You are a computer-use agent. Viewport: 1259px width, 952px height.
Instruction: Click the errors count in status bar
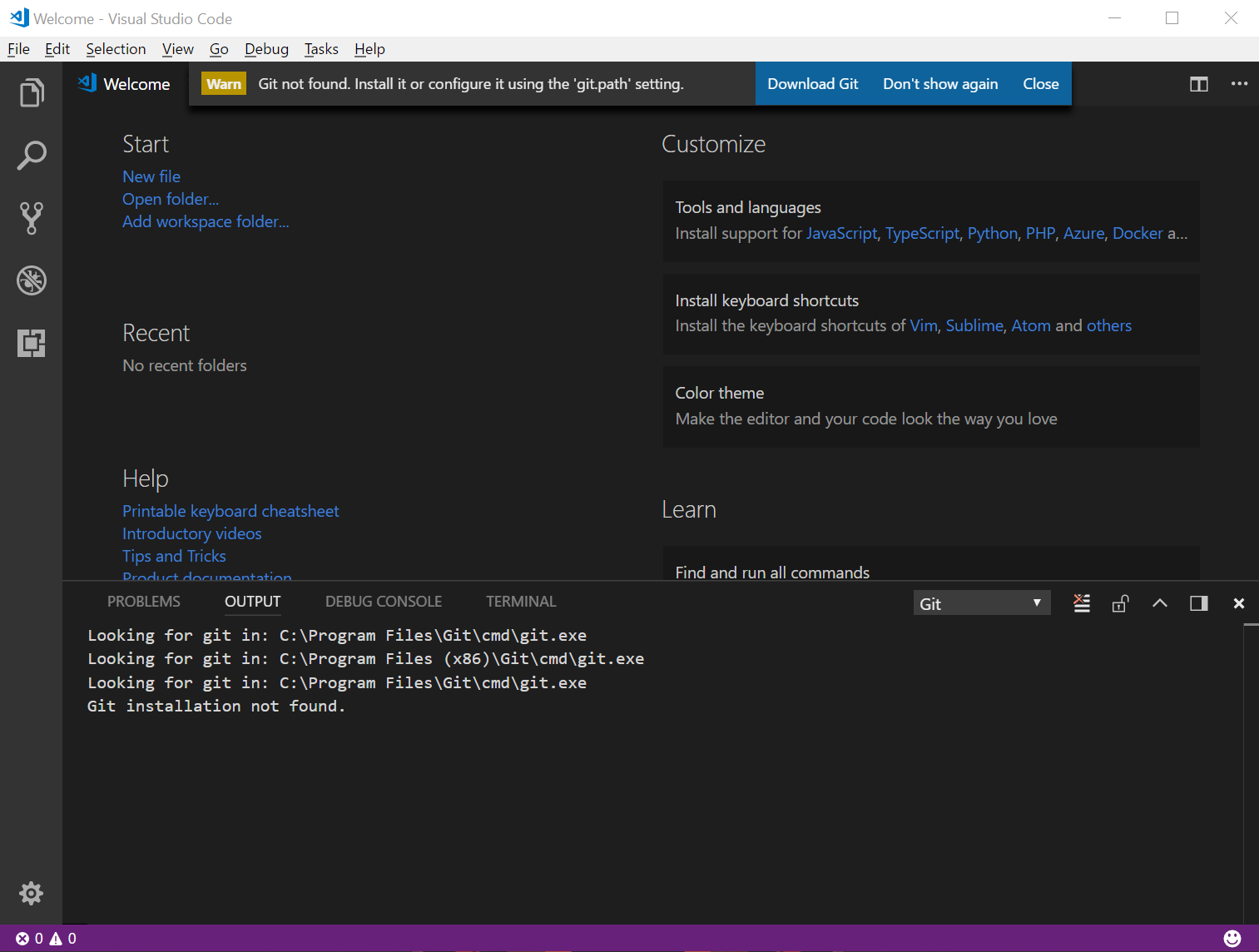(x=30, y=939)
